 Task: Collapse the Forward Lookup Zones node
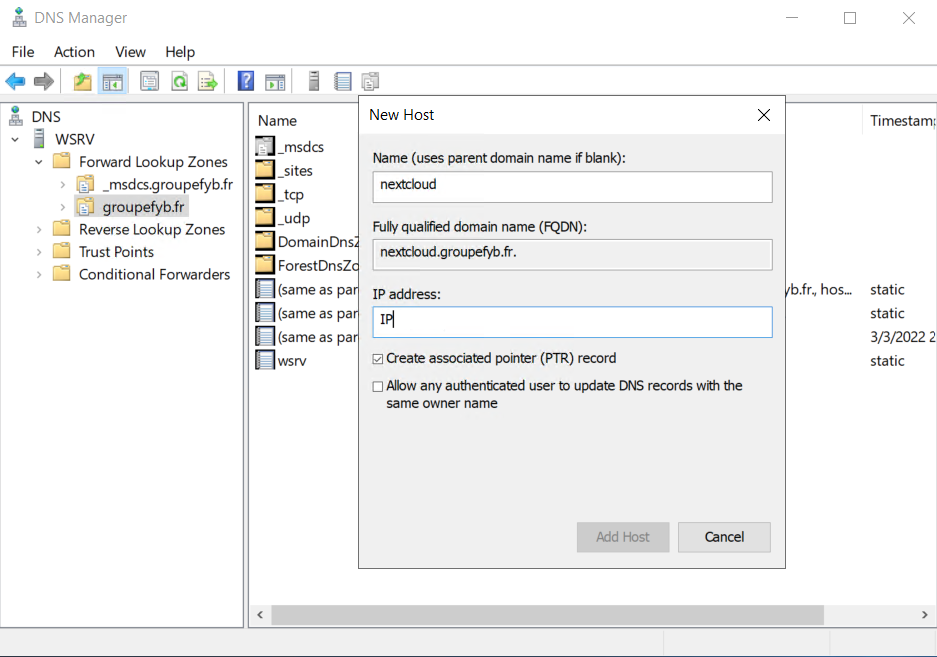click(x=39, y=161)
